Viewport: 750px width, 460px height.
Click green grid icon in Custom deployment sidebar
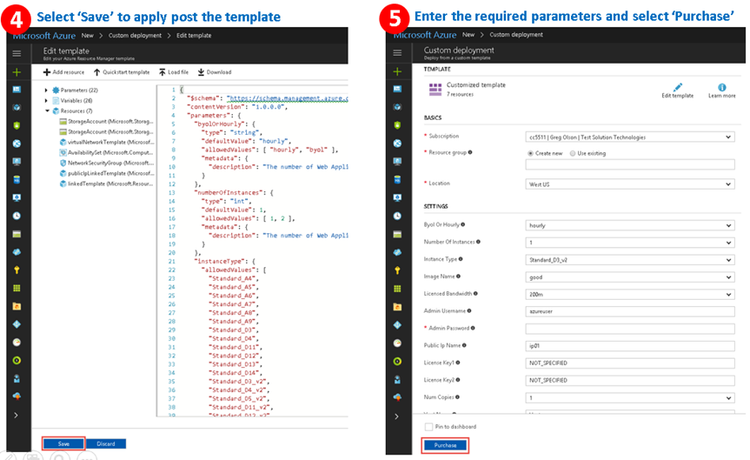[x=397, y=289]
